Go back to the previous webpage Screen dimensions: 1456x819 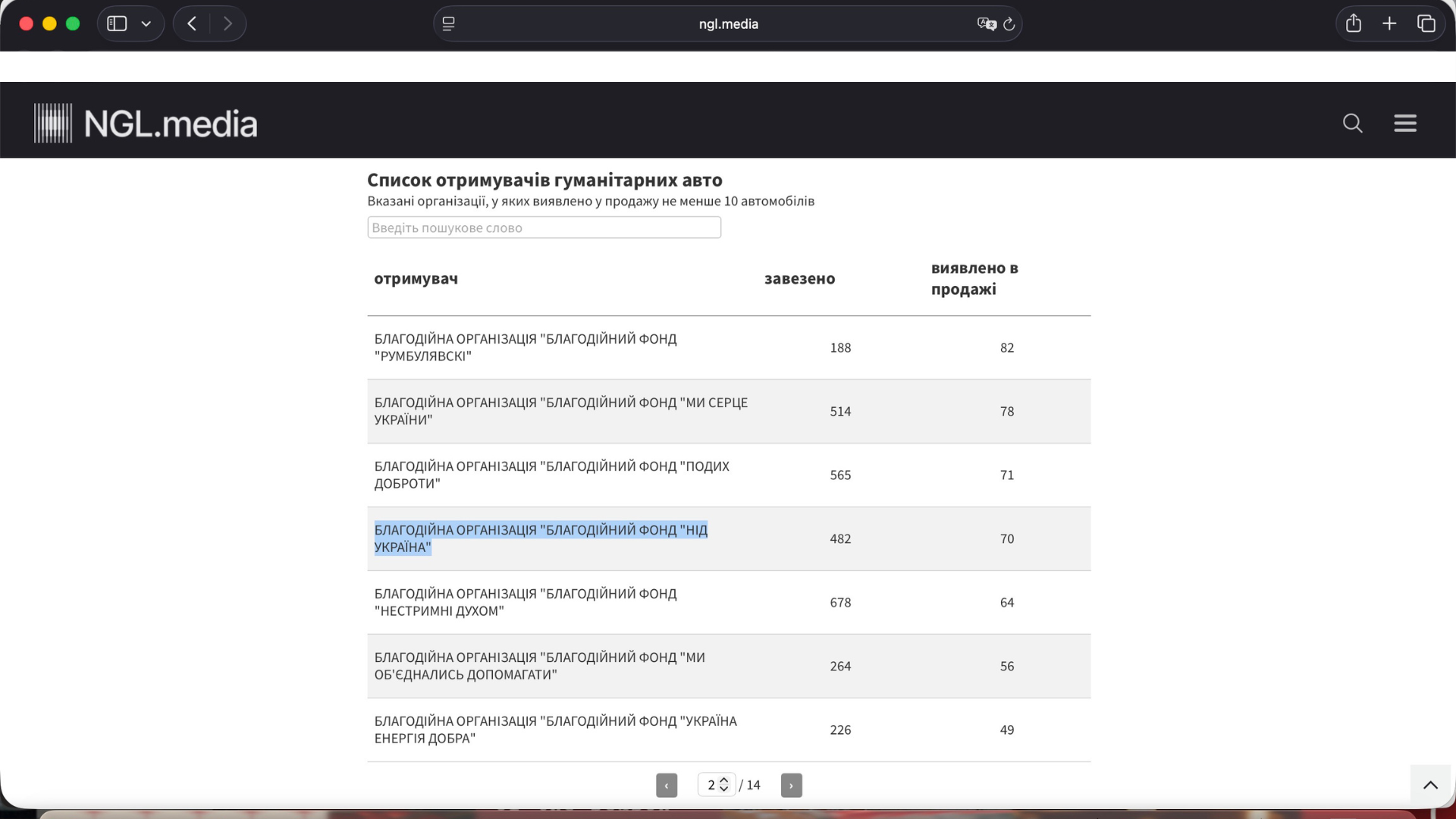[191, 24]
